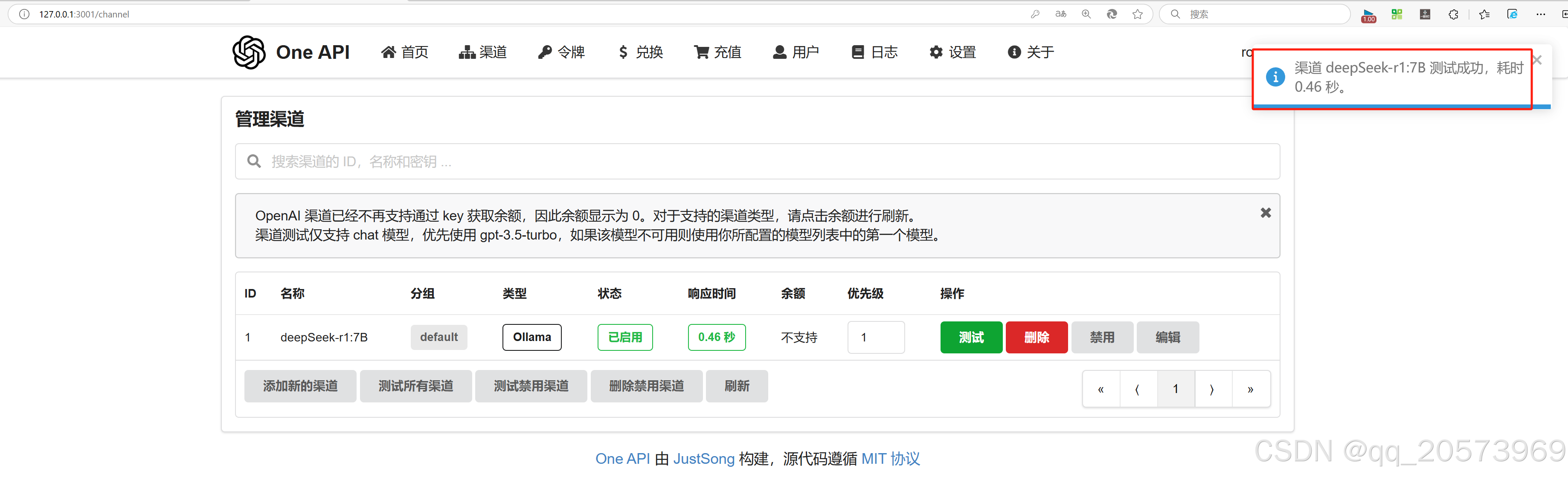Click the priority input field showing 1
The image size is (1568, 477).
click(876, 337)
